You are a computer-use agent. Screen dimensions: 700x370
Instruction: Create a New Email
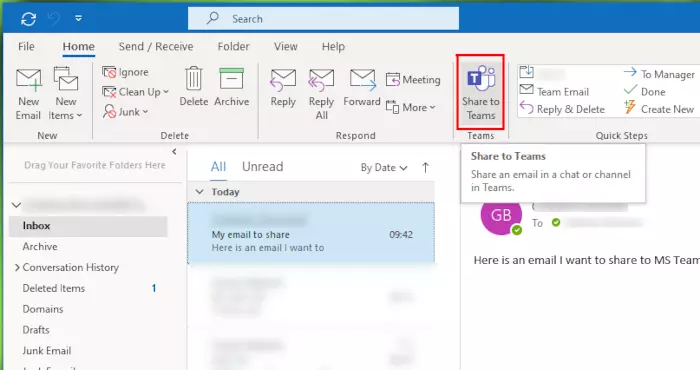pyautogui.click(x=28, y=94)
